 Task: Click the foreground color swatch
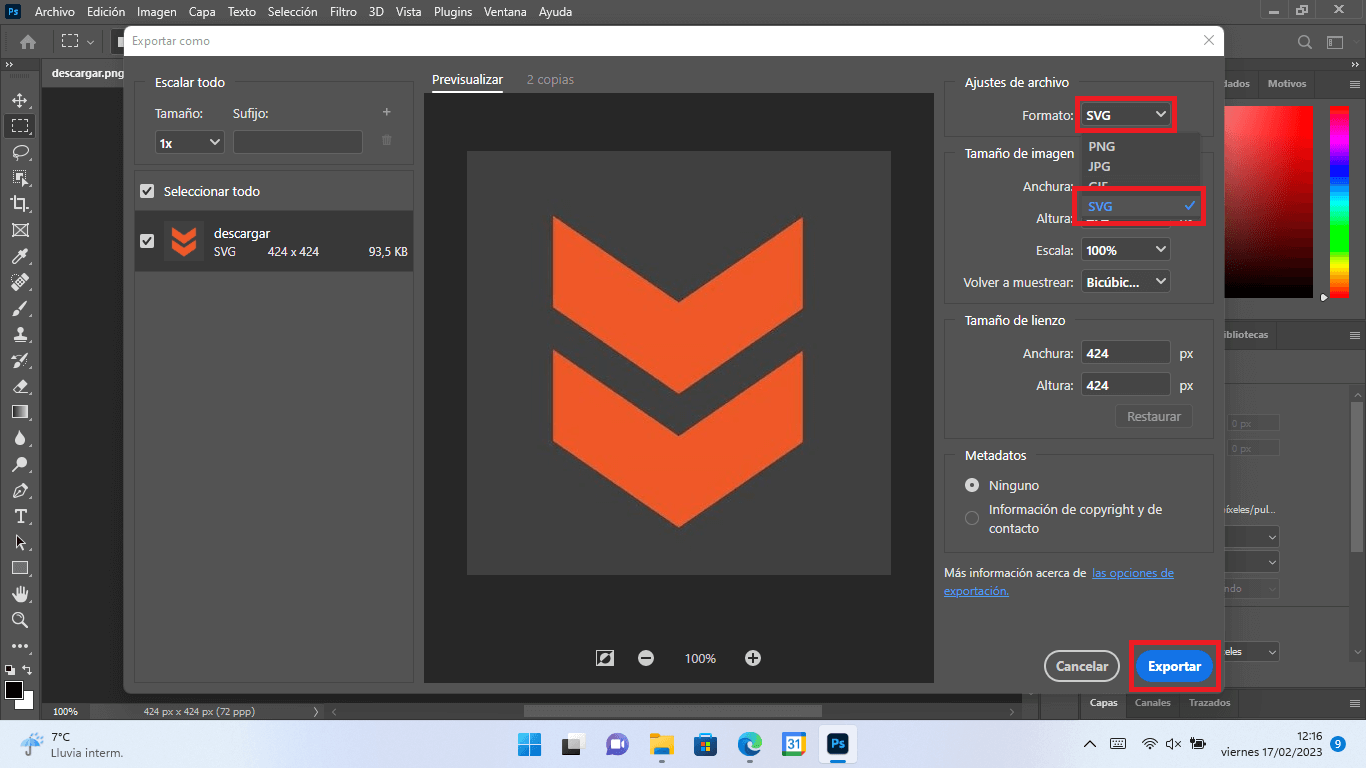(14, 691)
